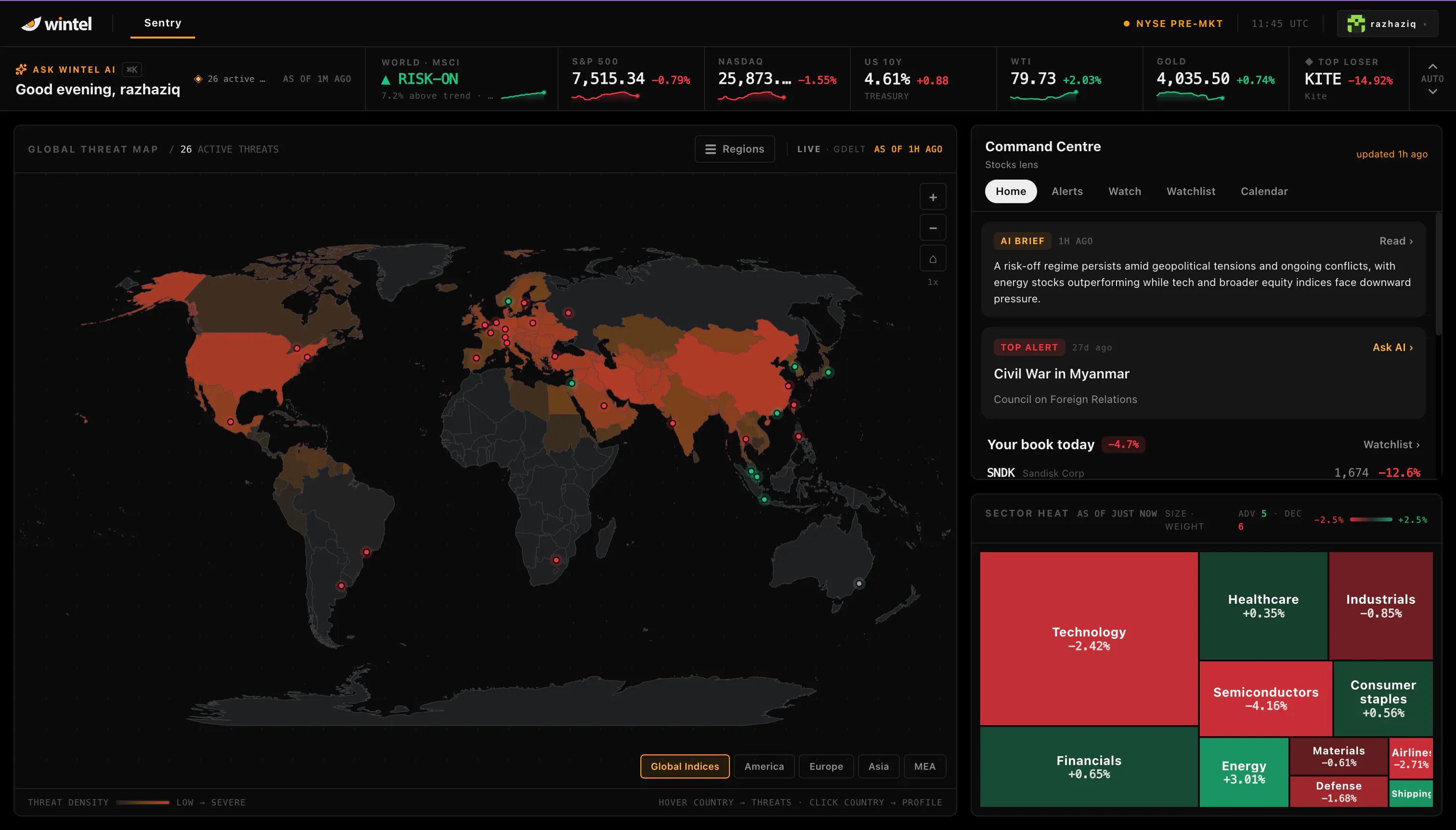Open the Sentry tab
Viewport: 1456px width, 830px height.
pos(162,24)
